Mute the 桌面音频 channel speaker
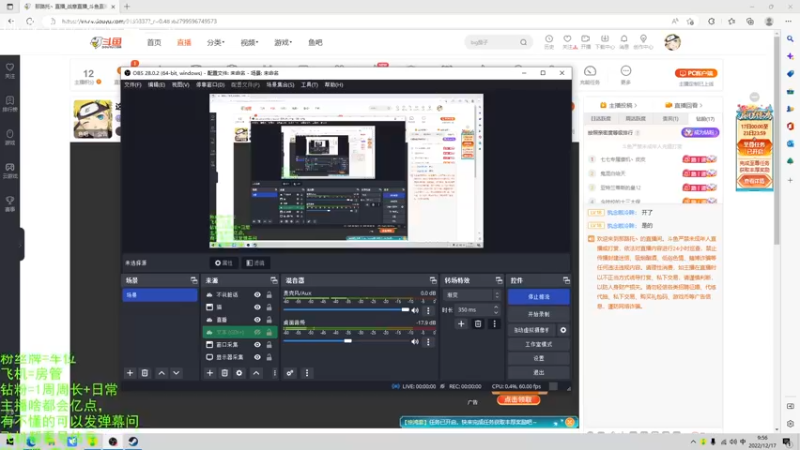 (x=415, y=342)
